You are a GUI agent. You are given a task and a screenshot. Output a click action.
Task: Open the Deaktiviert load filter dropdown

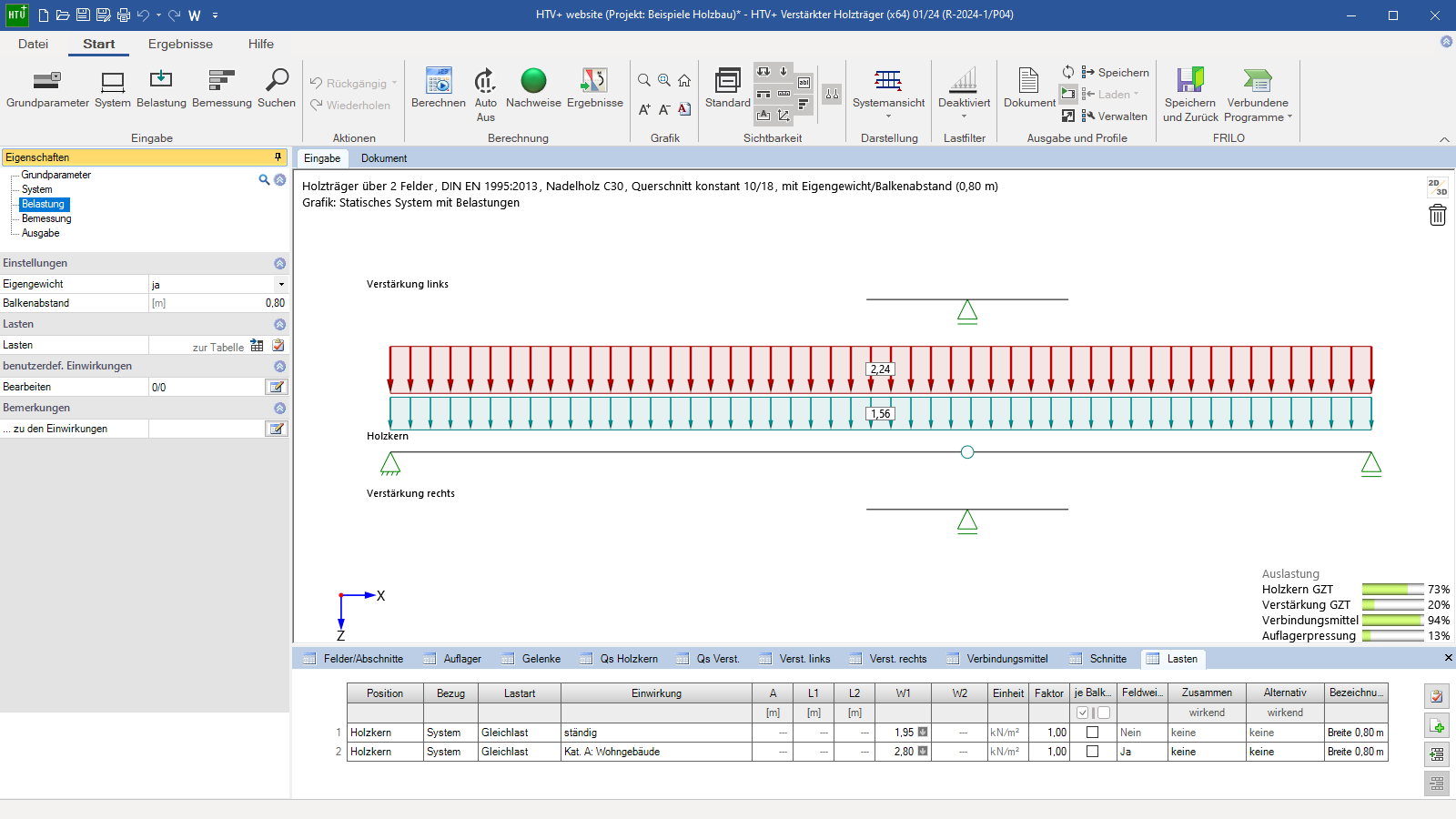pyautogui.click(x=964, y=95)
